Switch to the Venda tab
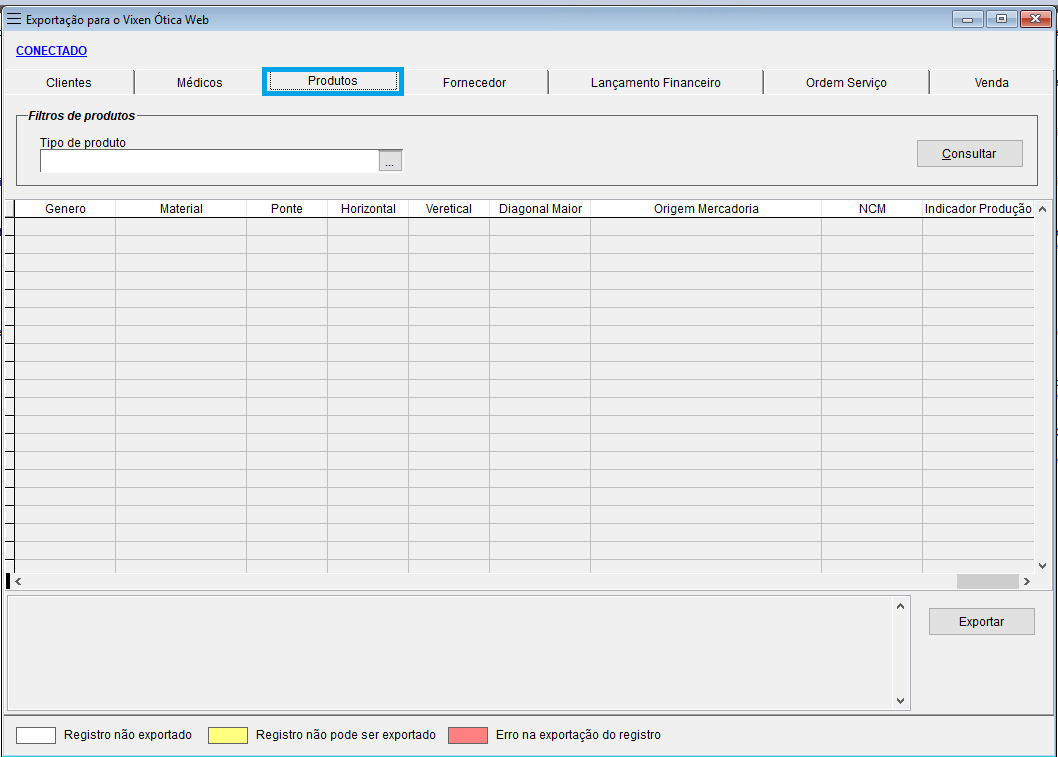 (x=991, y=83)
